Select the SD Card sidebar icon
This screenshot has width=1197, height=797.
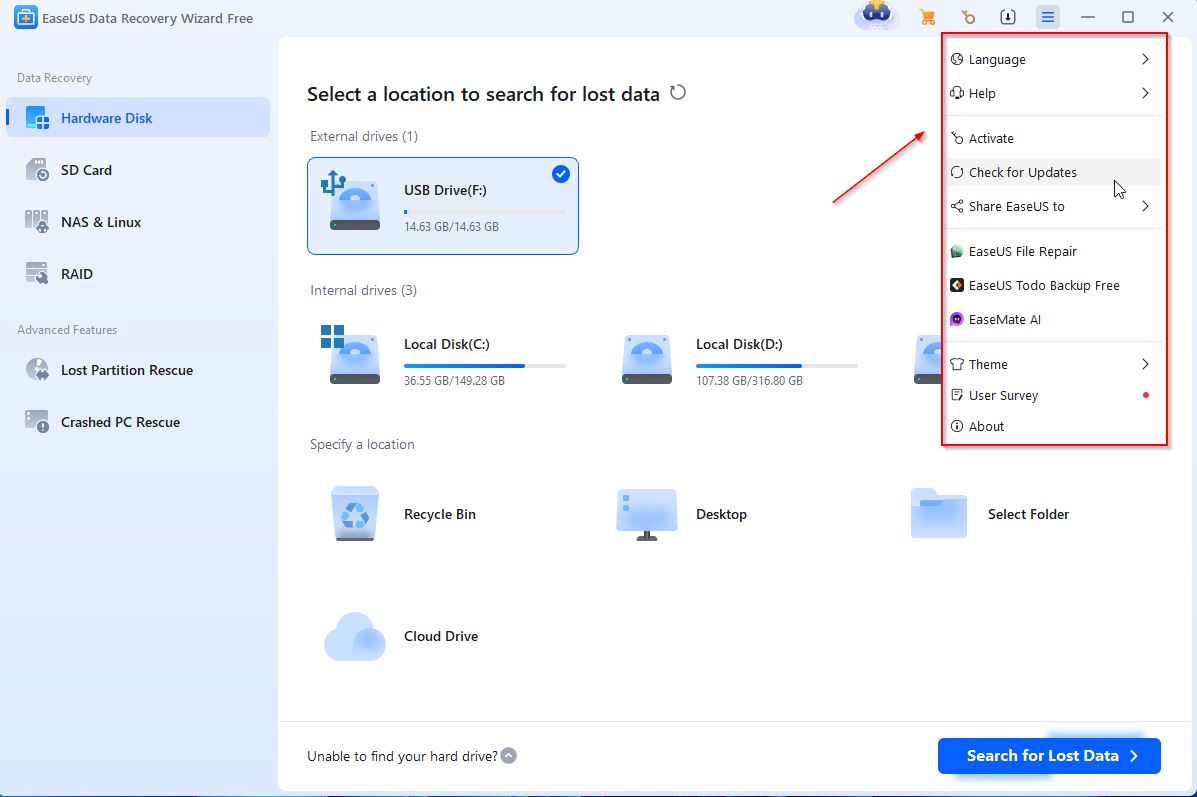(37, 169)
